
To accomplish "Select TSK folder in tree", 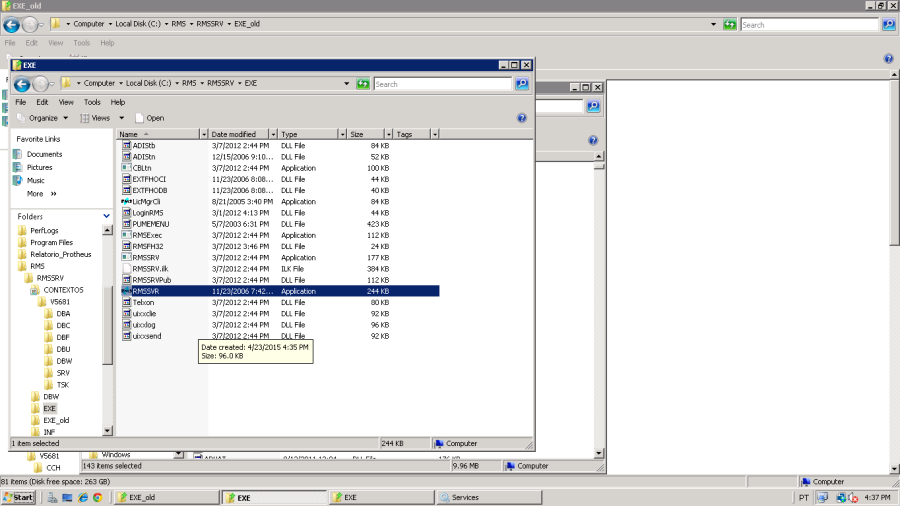I will point(63,384).
